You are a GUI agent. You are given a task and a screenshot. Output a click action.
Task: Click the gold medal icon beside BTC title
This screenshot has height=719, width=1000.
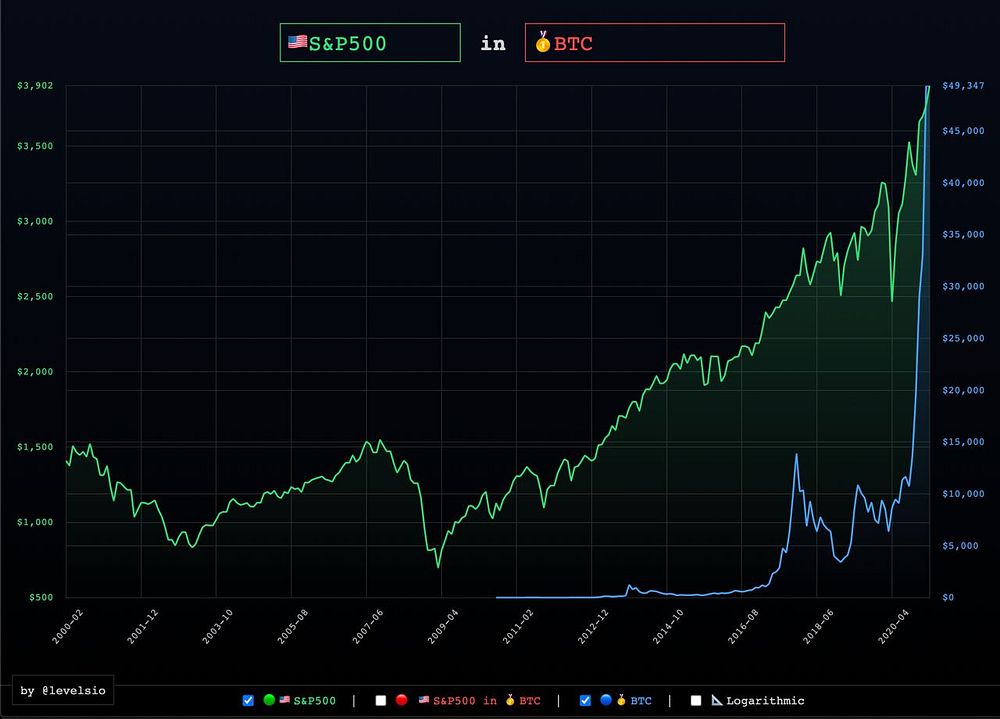[x=543, y=41]
